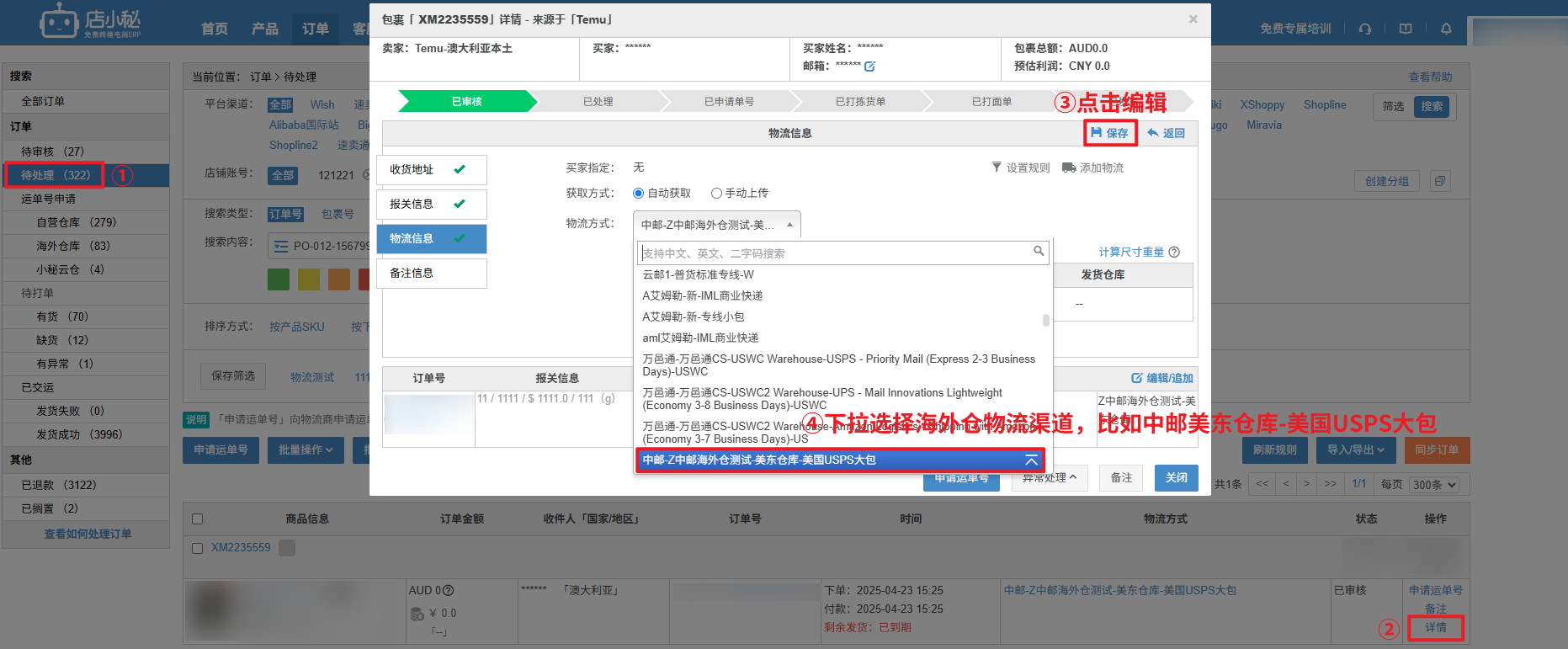Click the 详情 link in order row
The image size is (1568, 649).
tap(1436, 628)
